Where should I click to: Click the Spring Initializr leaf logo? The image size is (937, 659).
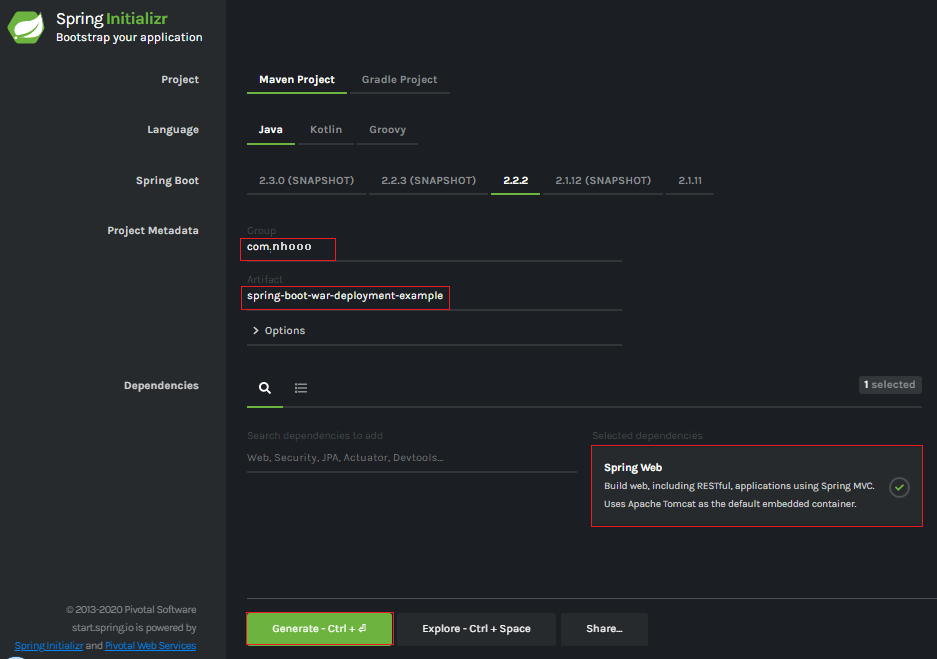pos(25,27)
